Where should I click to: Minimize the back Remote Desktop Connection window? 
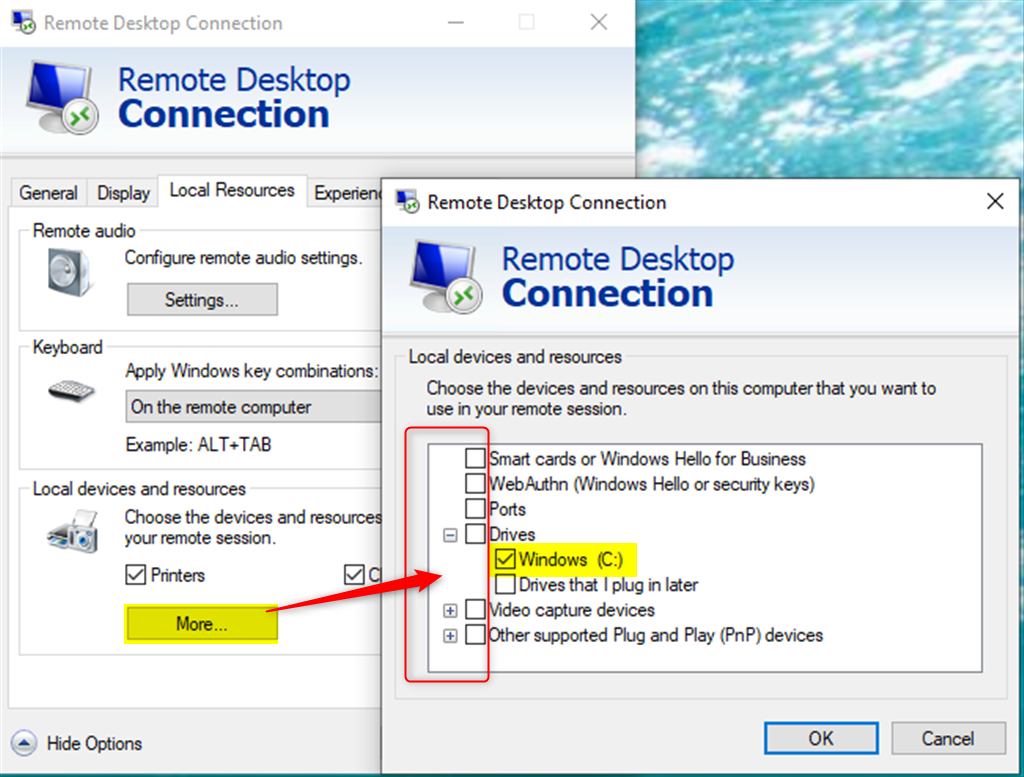tap(456, 23)
